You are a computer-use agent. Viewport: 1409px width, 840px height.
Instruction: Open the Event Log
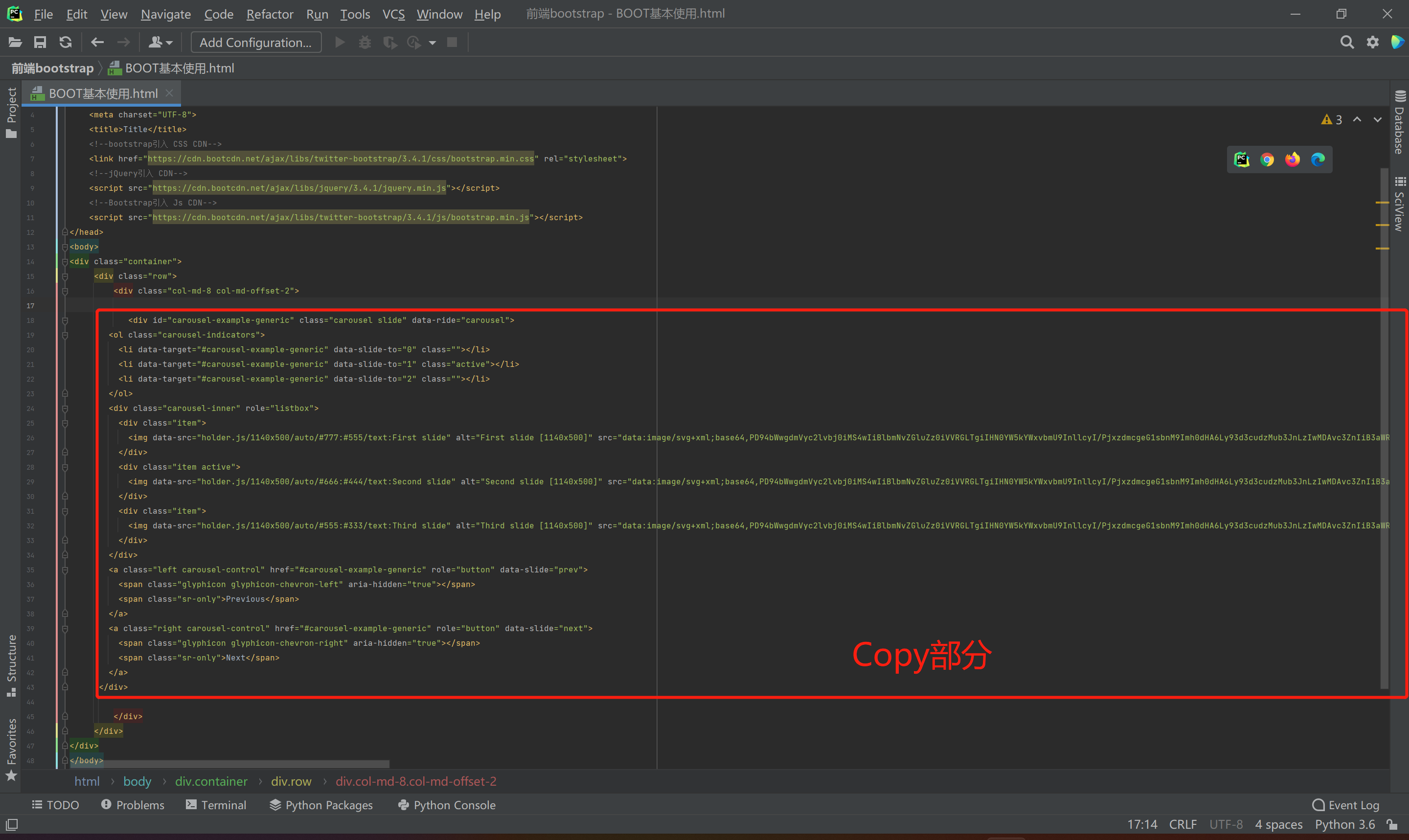[x=1346, y=805]
